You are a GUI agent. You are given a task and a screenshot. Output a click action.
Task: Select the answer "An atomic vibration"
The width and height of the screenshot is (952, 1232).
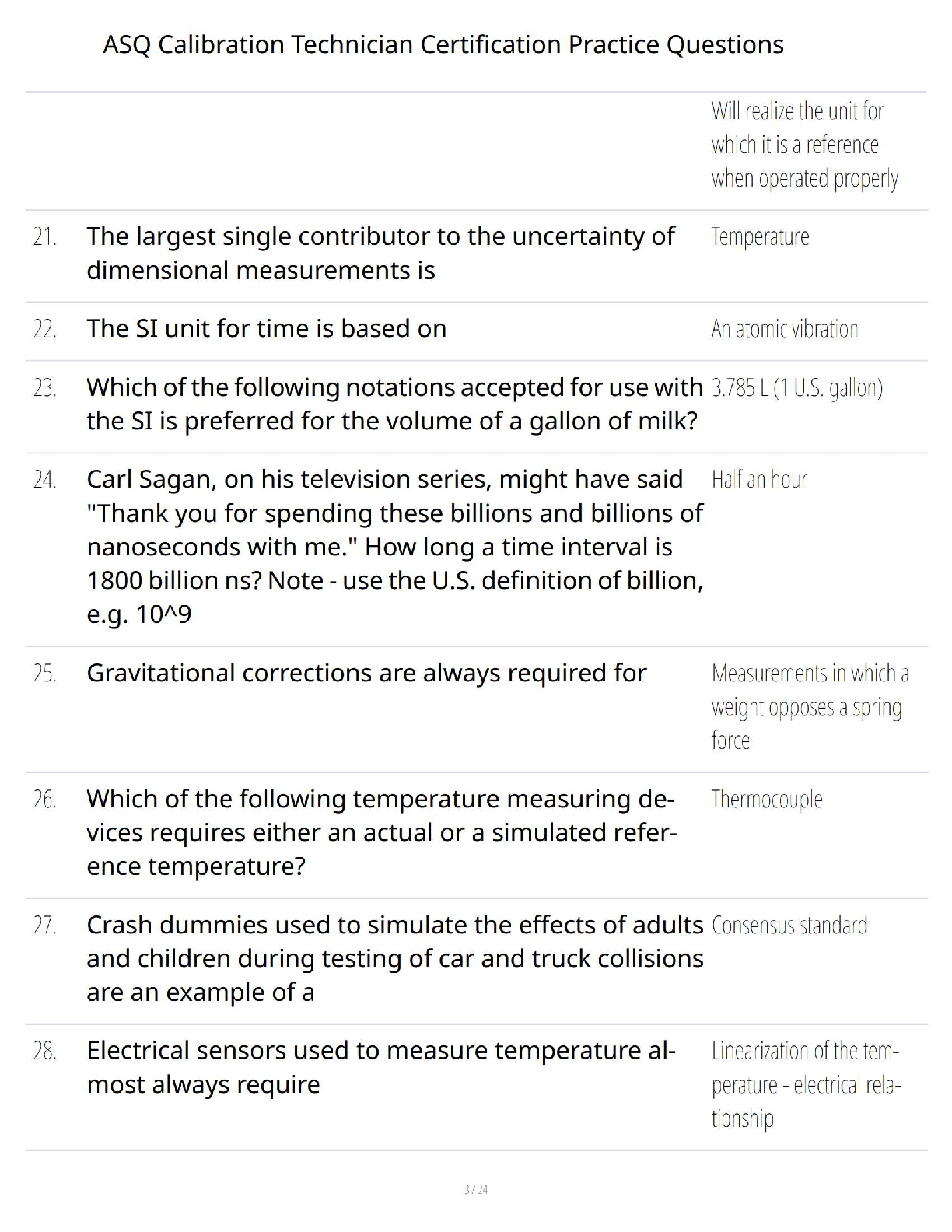click(784, 329)
